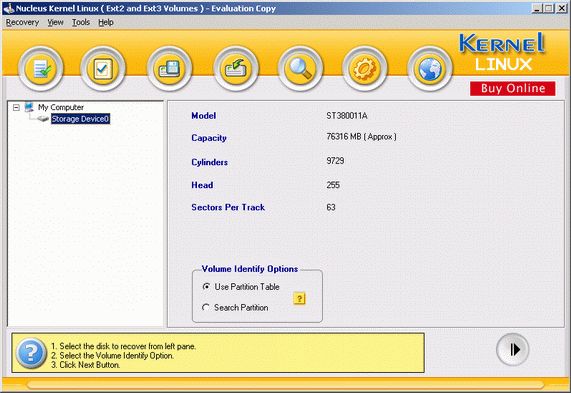
Task: Click the floppy disk save toolbar icon
Action: [169, 68]
